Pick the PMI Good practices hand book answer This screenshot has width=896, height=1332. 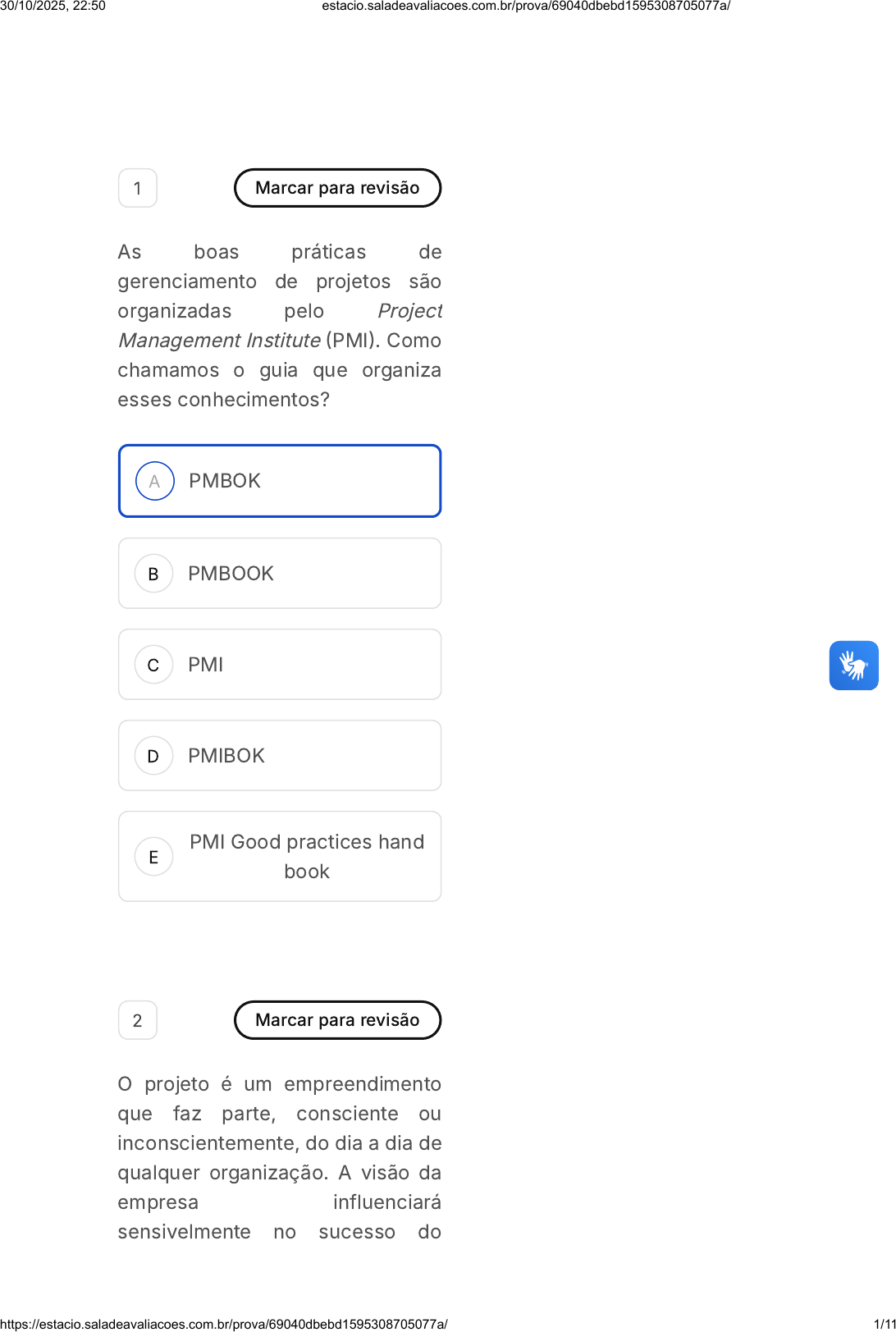[307, 857]
